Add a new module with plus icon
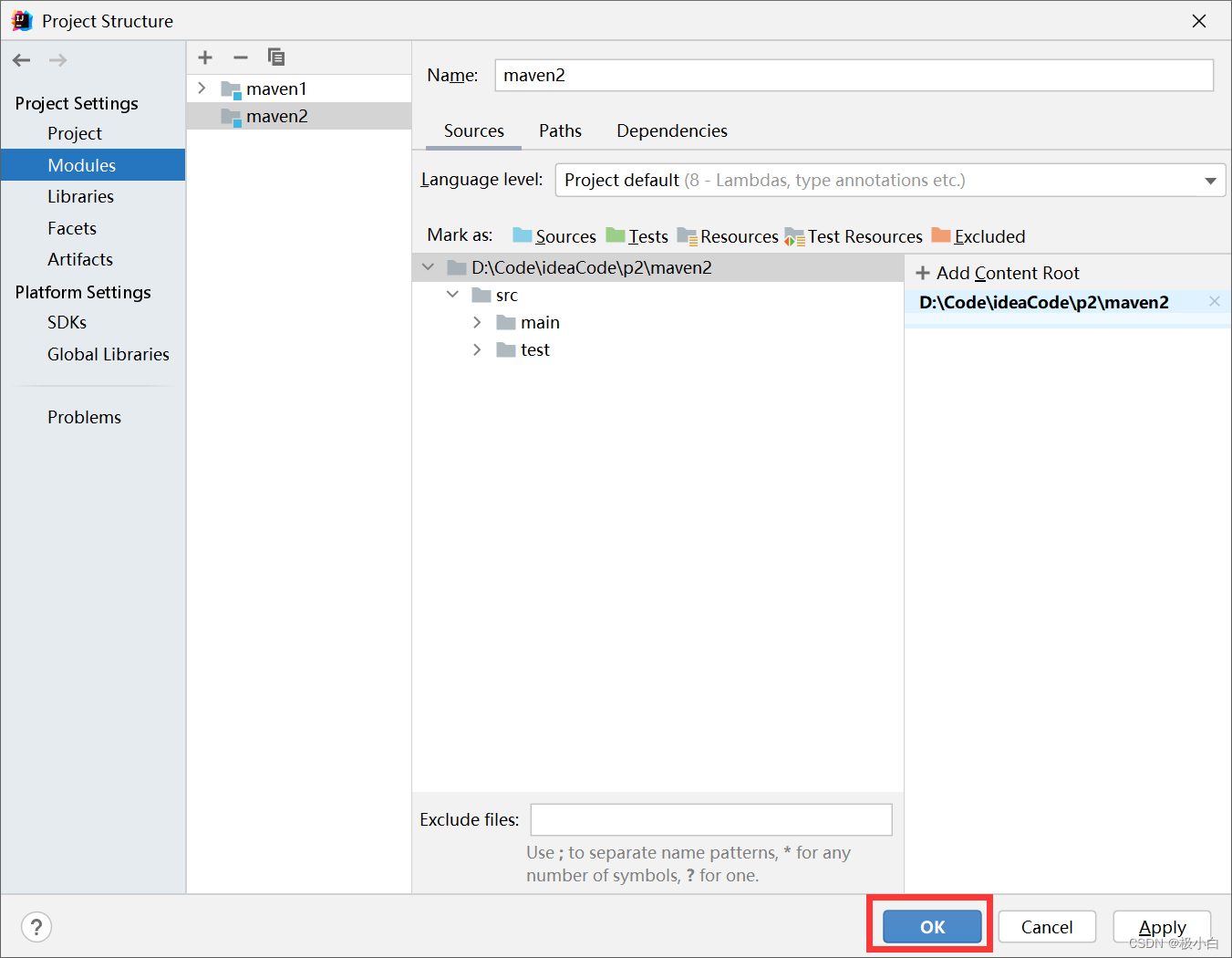 [205, 57]
